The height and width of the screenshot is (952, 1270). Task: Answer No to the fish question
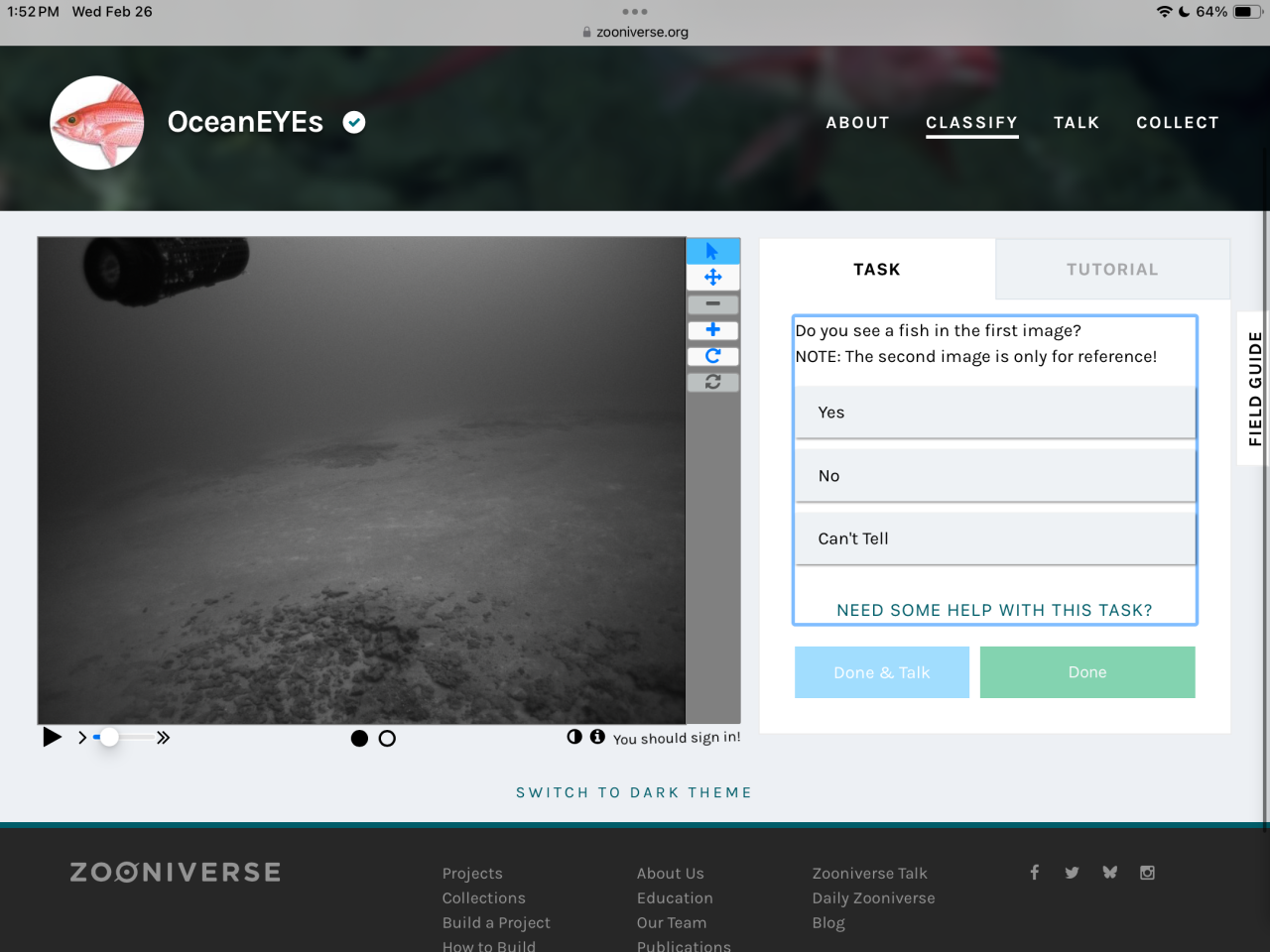[995, 476]
